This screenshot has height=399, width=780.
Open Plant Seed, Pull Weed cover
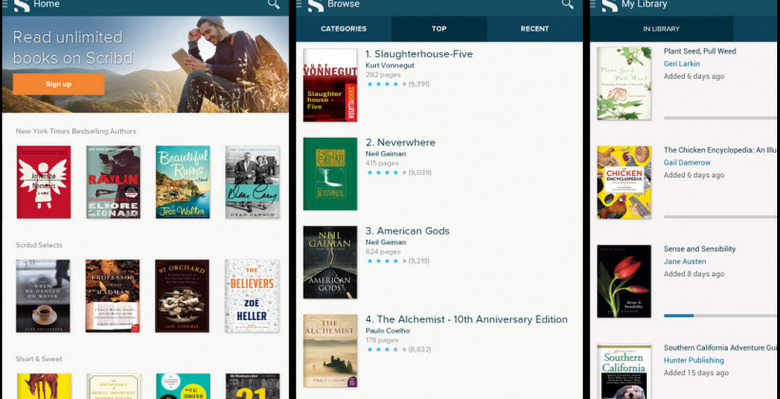point(624,83)
